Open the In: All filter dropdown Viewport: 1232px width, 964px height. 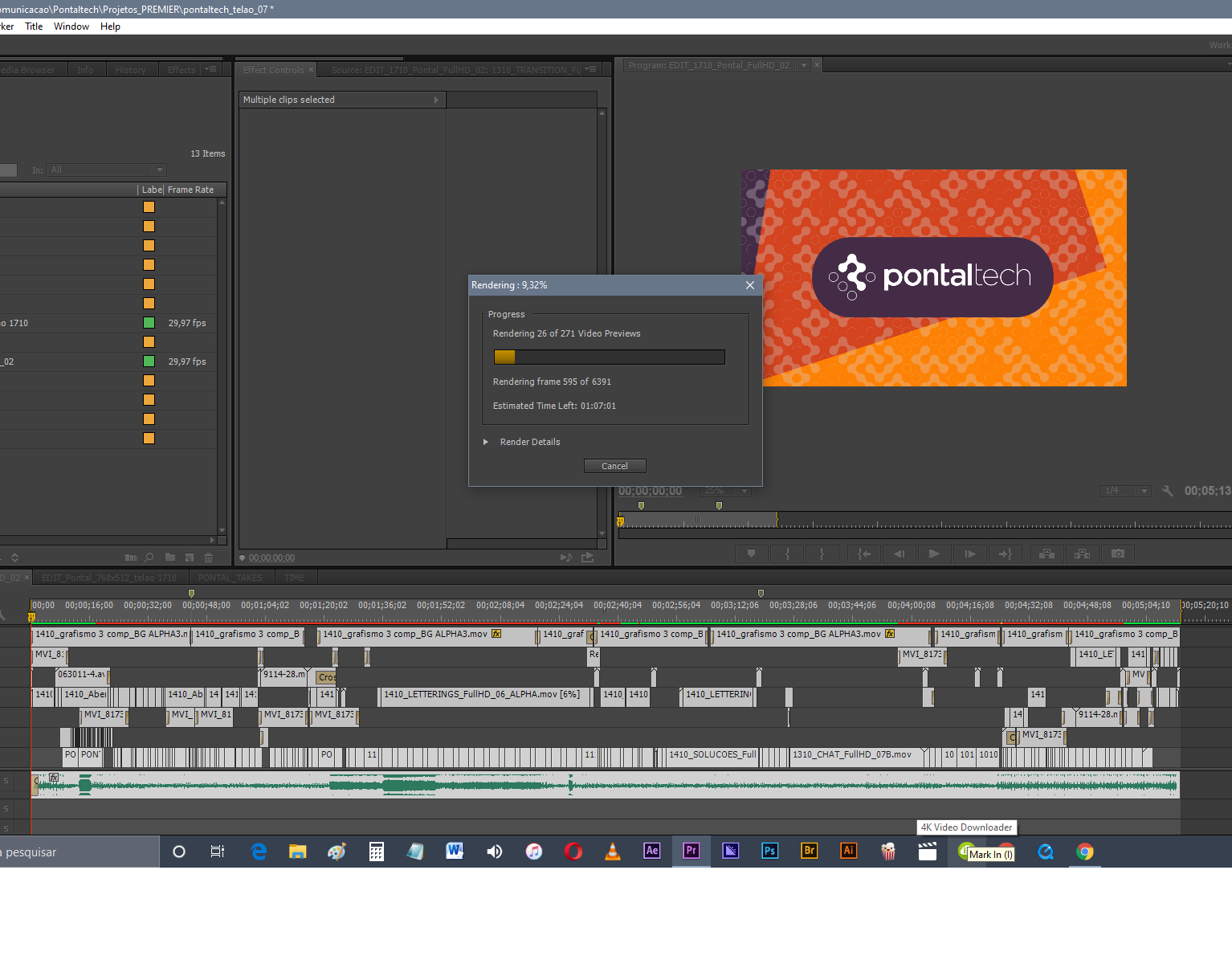click(x=105, y=170)
